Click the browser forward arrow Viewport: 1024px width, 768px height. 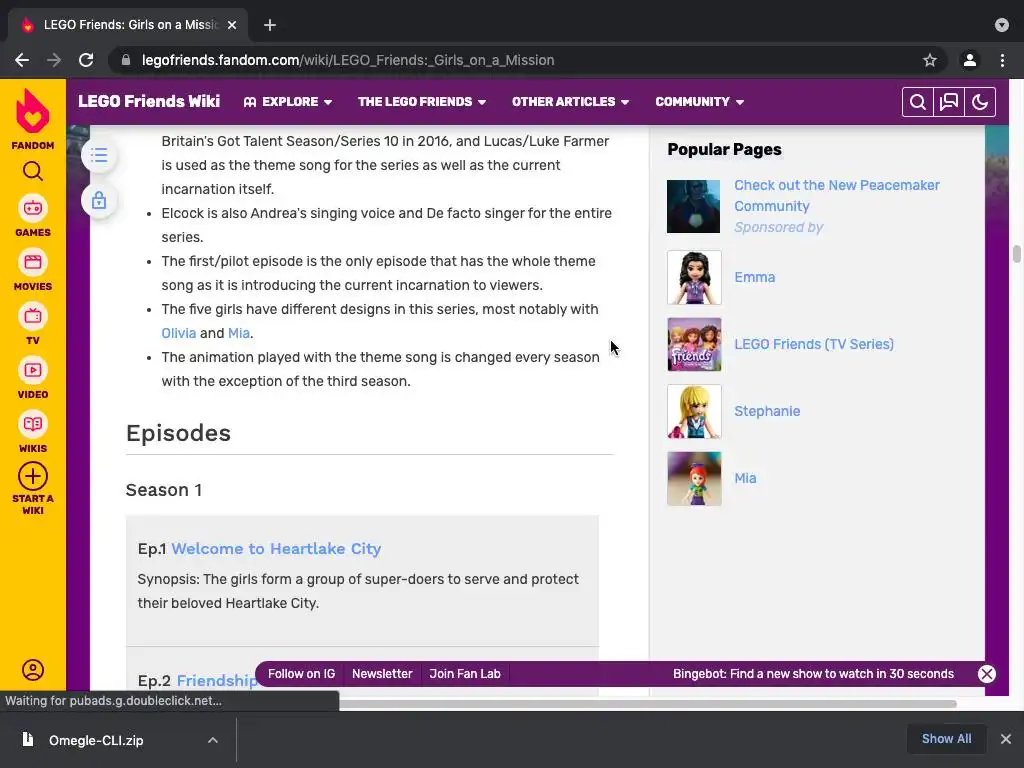[54, 60]
